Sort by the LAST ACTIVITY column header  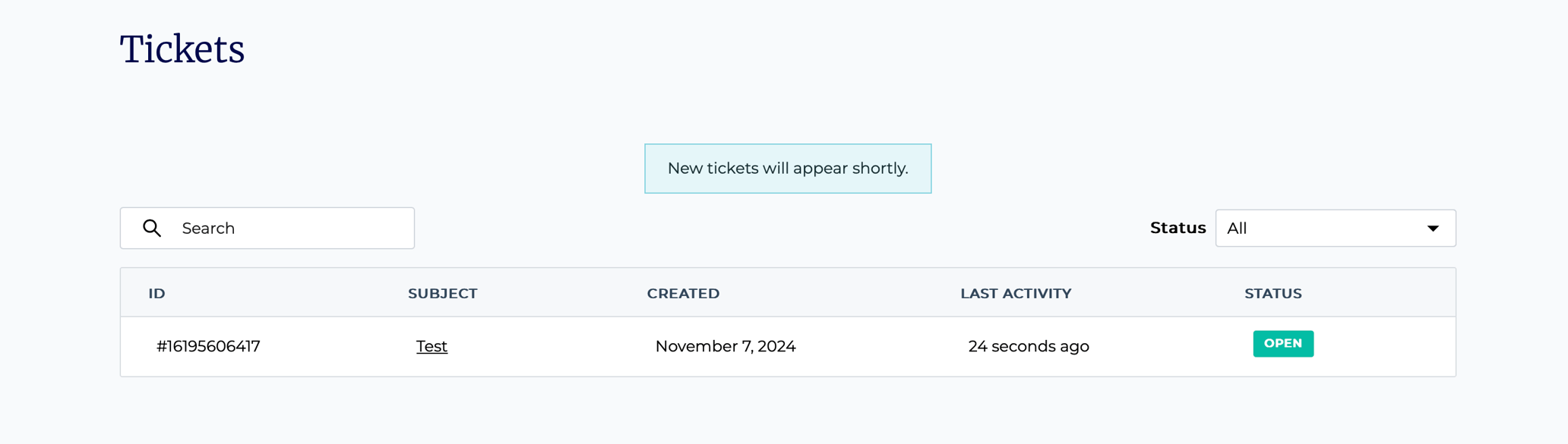pyautogui.click(x=1016, y=294)
